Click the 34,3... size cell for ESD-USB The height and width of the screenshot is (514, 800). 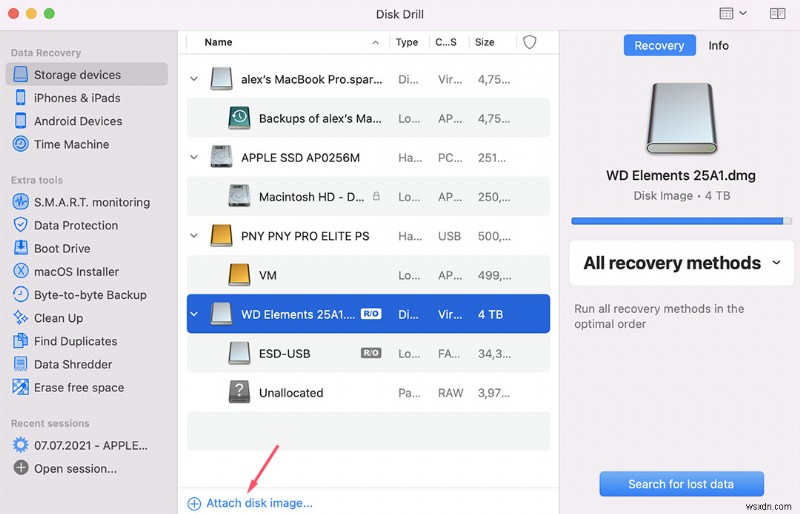coord(494,353)
